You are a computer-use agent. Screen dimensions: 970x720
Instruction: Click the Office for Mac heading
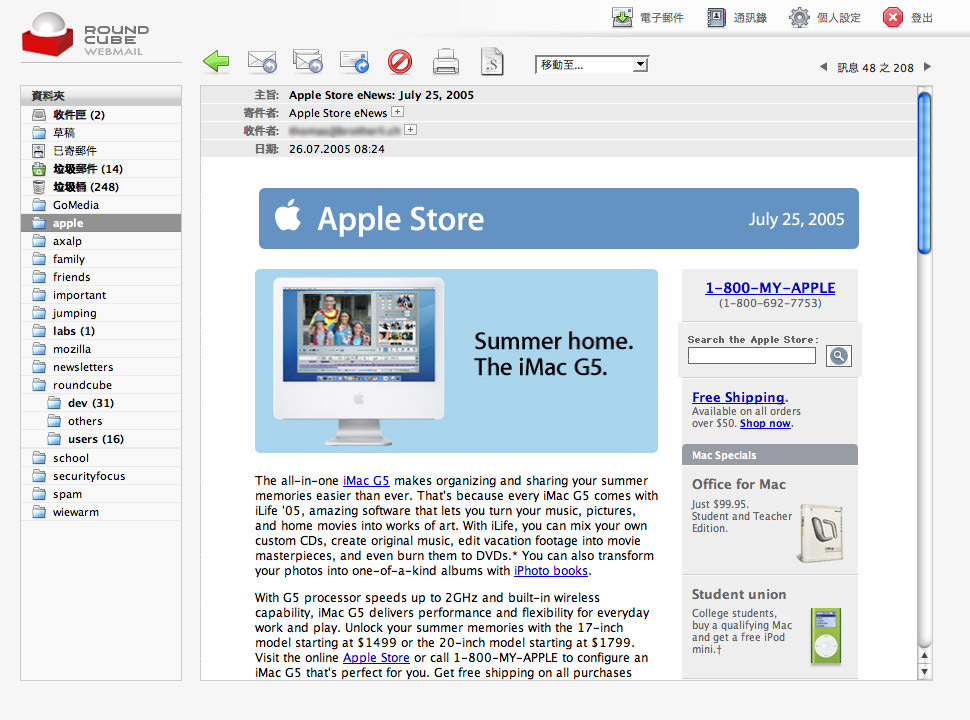tap(739, 484)
